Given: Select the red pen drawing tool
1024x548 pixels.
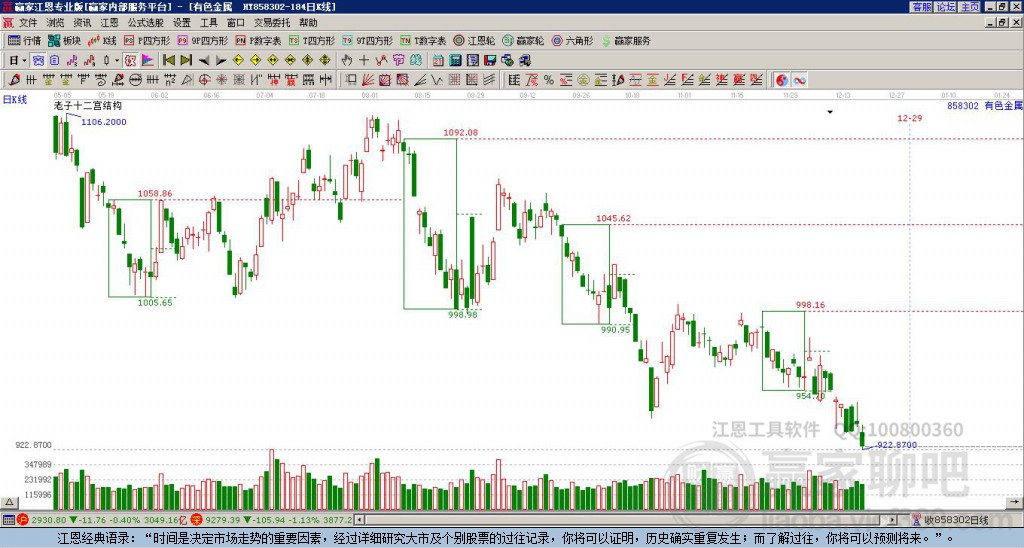Looking at the screenshot, I should click(x=14, y=80).
